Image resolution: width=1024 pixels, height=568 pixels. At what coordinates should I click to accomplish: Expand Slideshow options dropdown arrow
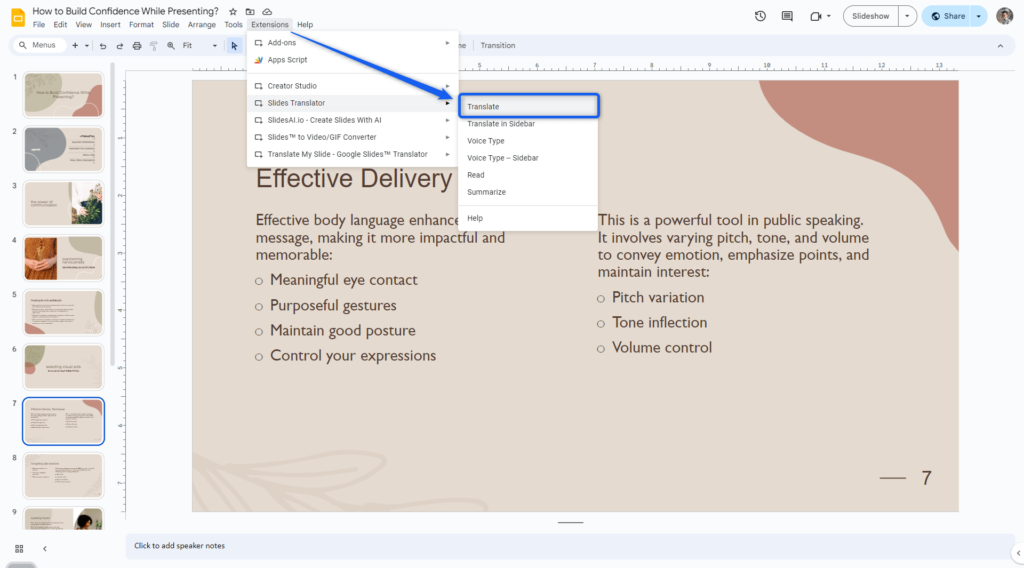tap(906, 16)
